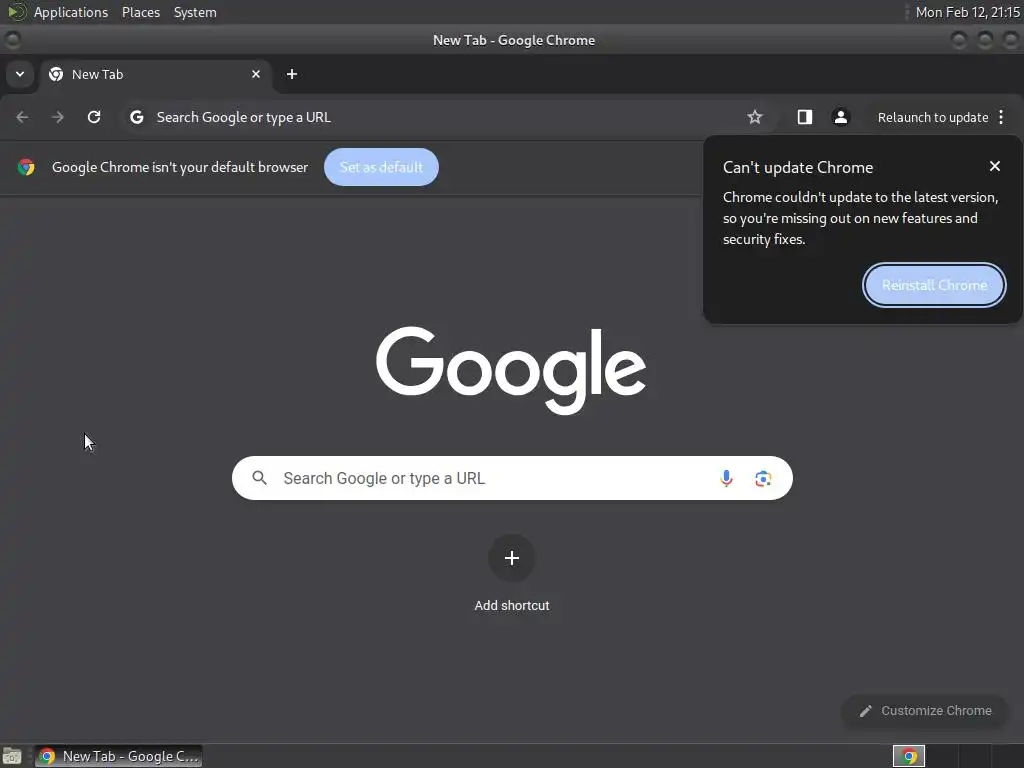Open the Applications menu
This screenshot has height=768, width=1024.
(71, 12)
